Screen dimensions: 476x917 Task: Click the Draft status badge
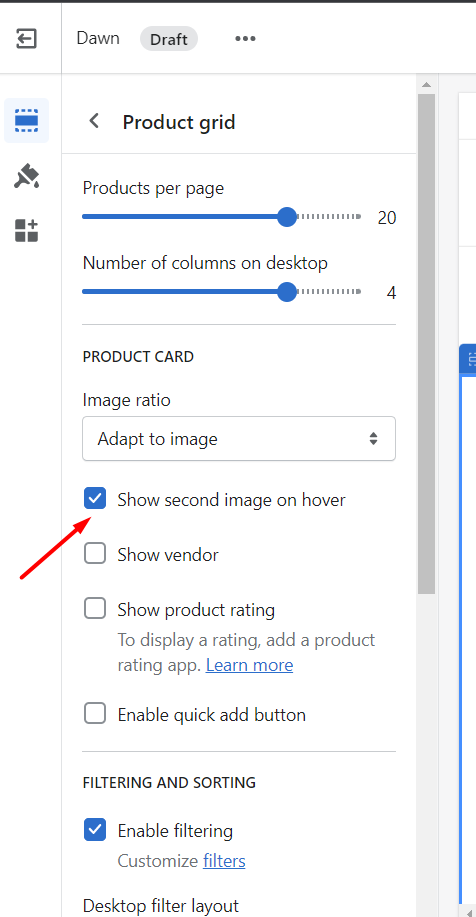[168, 39]
